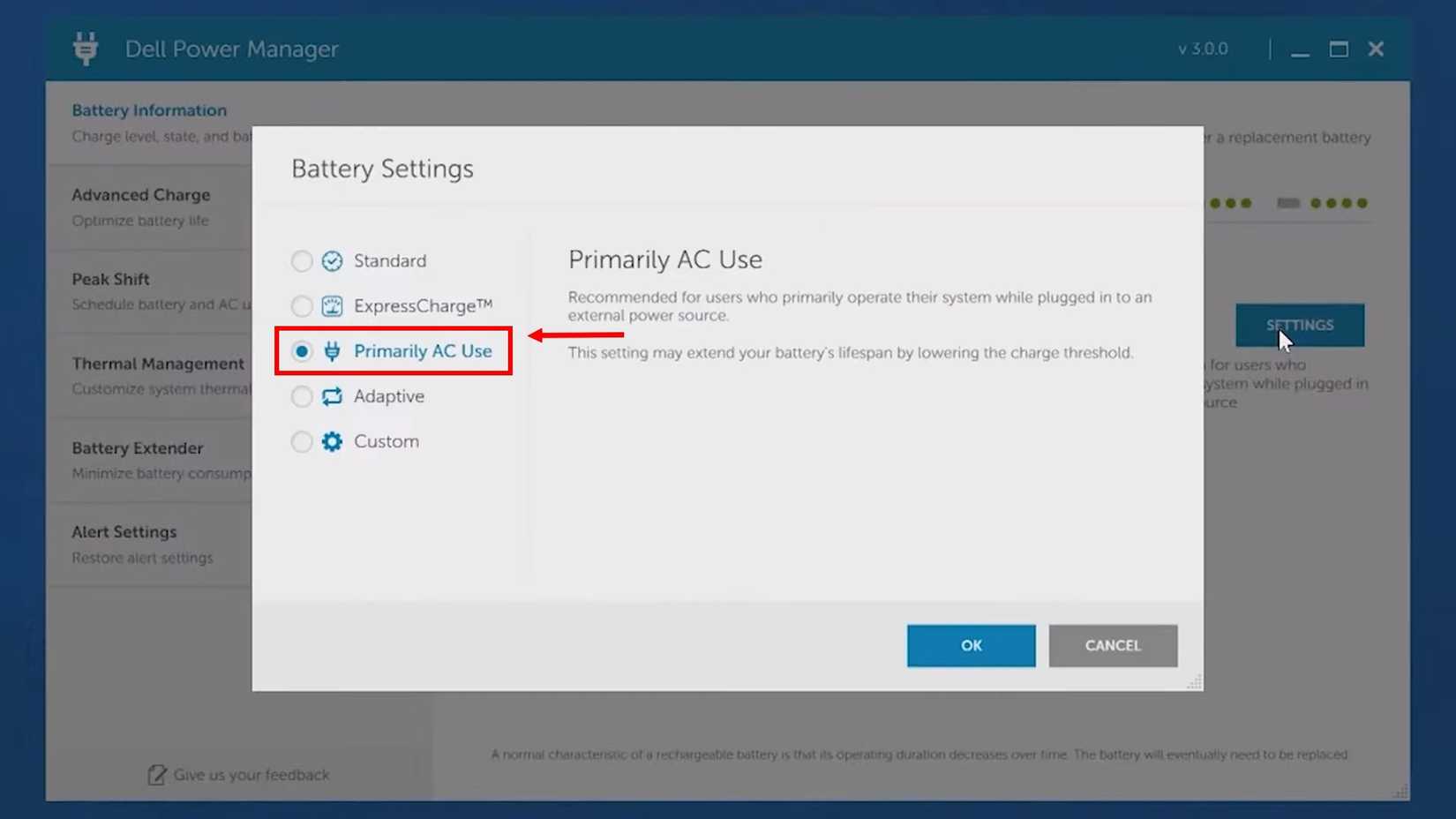Screen dimensions: 1456x819
Task: Open the Thermal Management section
Action: 158,364
